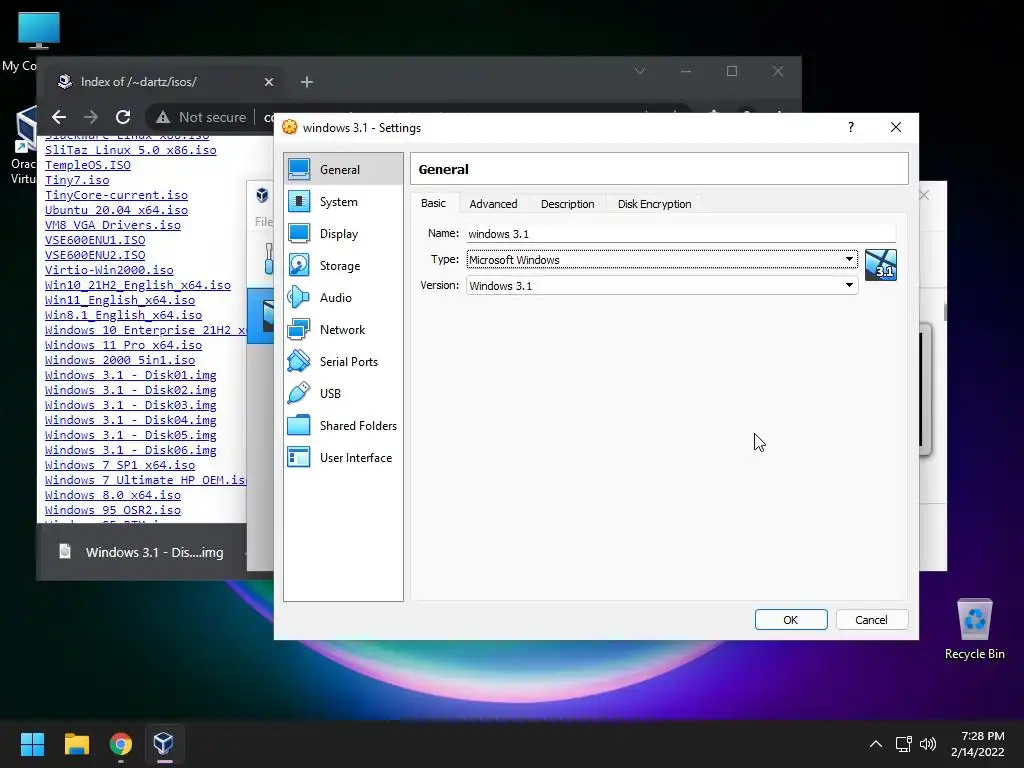Click the Windows 3.1 OS type image
The width and height of the screenshot is (1024, 768).
[880, 265]
